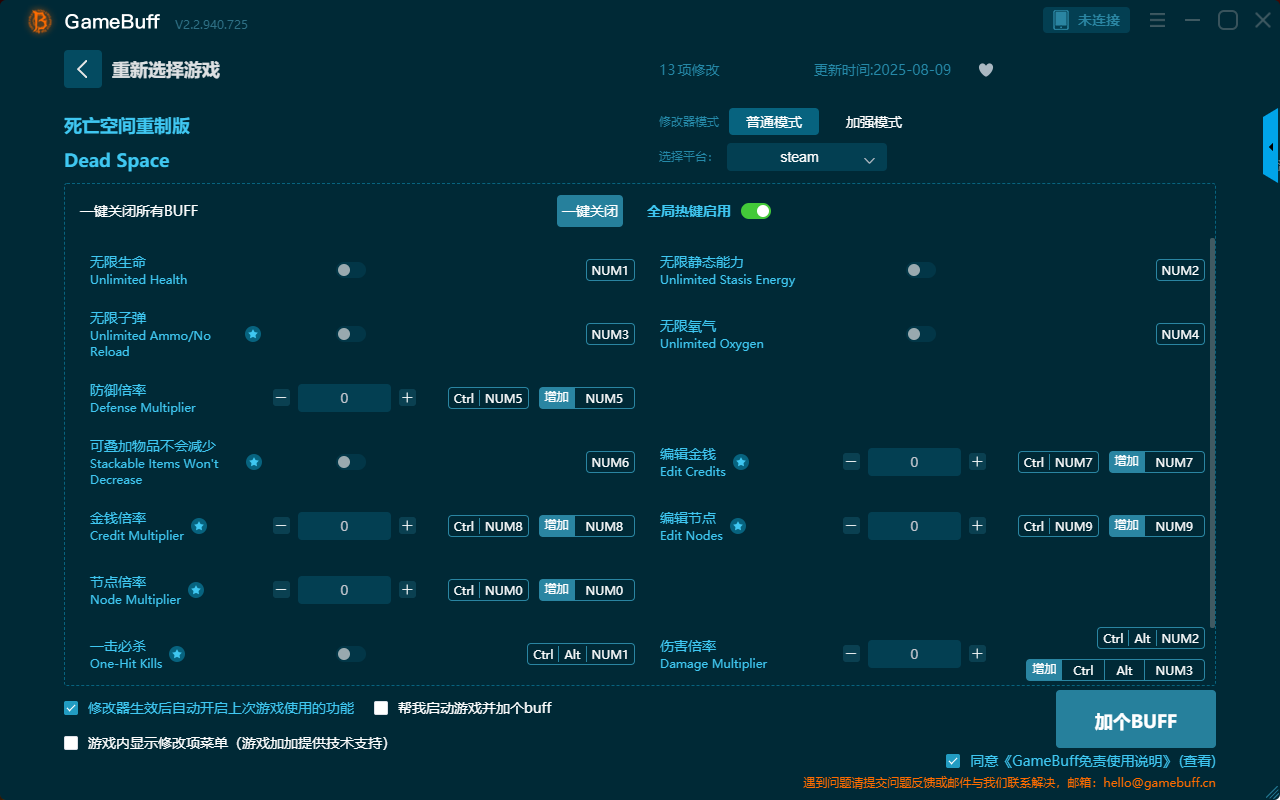Toggle Stackable Items Won't Decrease switch
1280x800 pixels.
click(x=351, y=462)
